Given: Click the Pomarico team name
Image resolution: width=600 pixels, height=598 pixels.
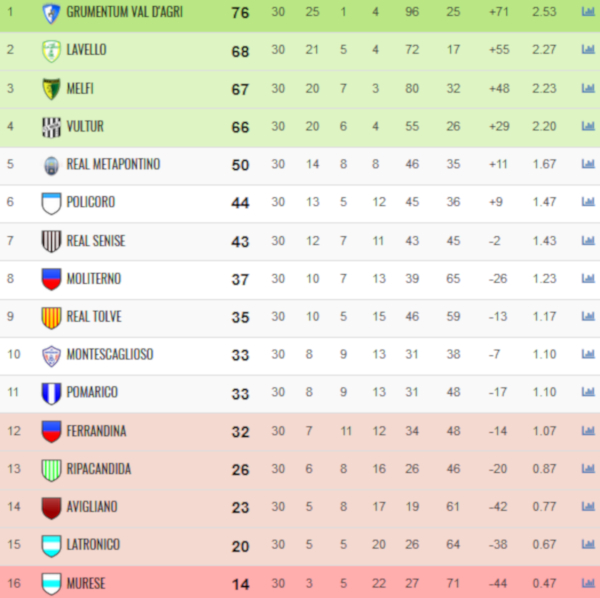Looking at the screenshot, I should point(92,392).
